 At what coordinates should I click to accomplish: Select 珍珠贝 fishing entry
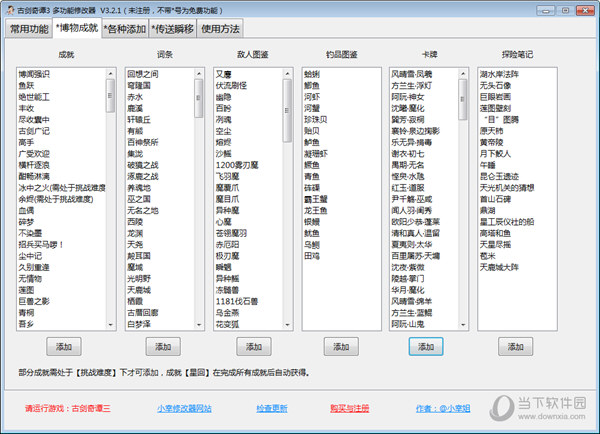point(316,119)
